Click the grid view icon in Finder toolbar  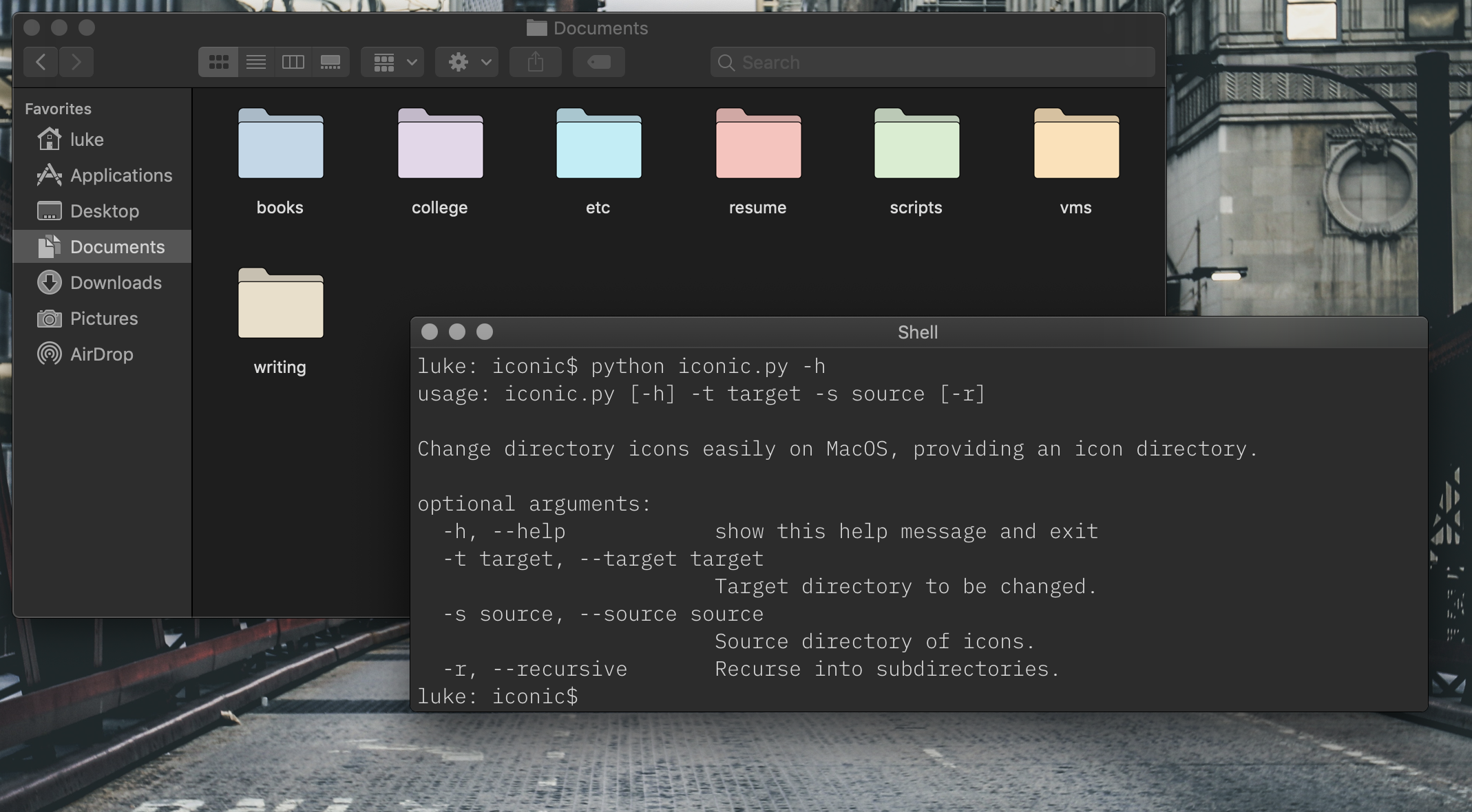[x=217, y=62]
